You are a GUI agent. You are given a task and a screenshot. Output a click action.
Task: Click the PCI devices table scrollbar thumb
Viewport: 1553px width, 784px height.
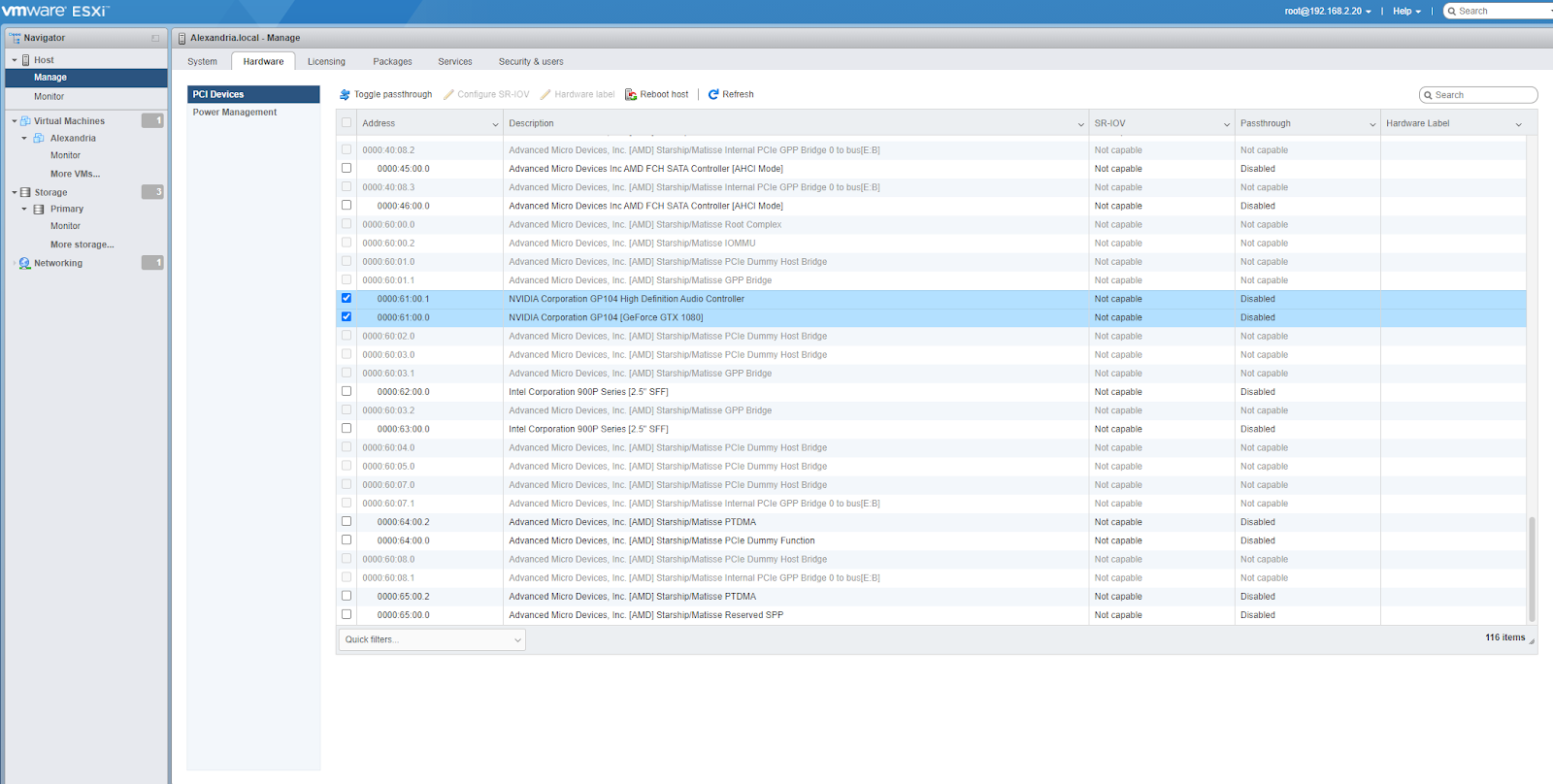1532,569
